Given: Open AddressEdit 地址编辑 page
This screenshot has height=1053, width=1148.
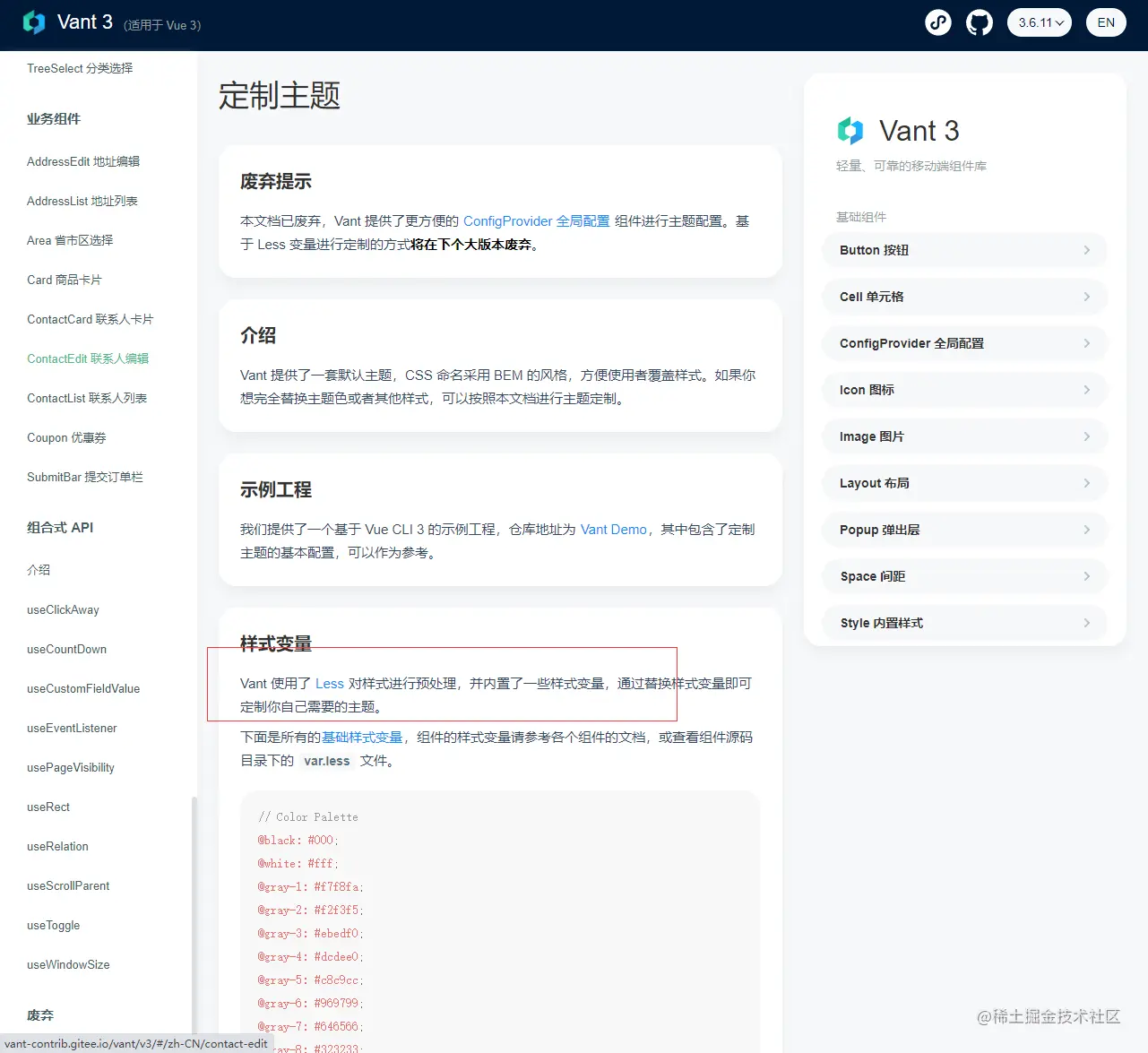Looking at the screenshot, I should point(83,161).
